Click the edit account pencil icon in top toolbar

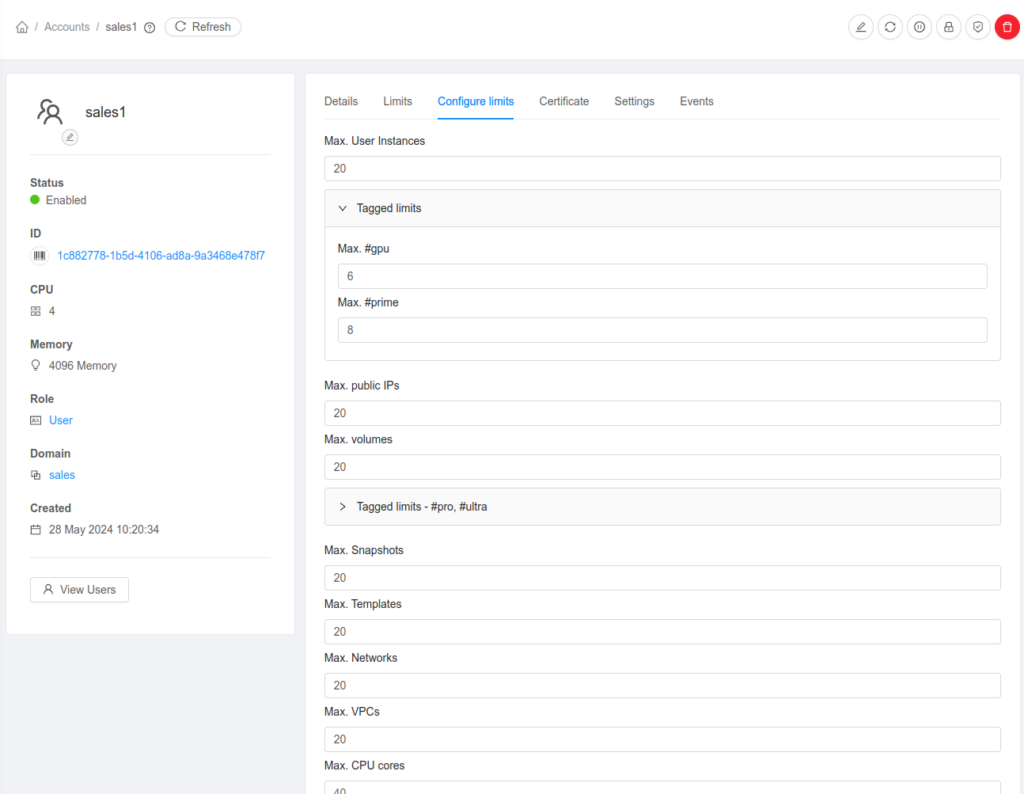point(861,27)
